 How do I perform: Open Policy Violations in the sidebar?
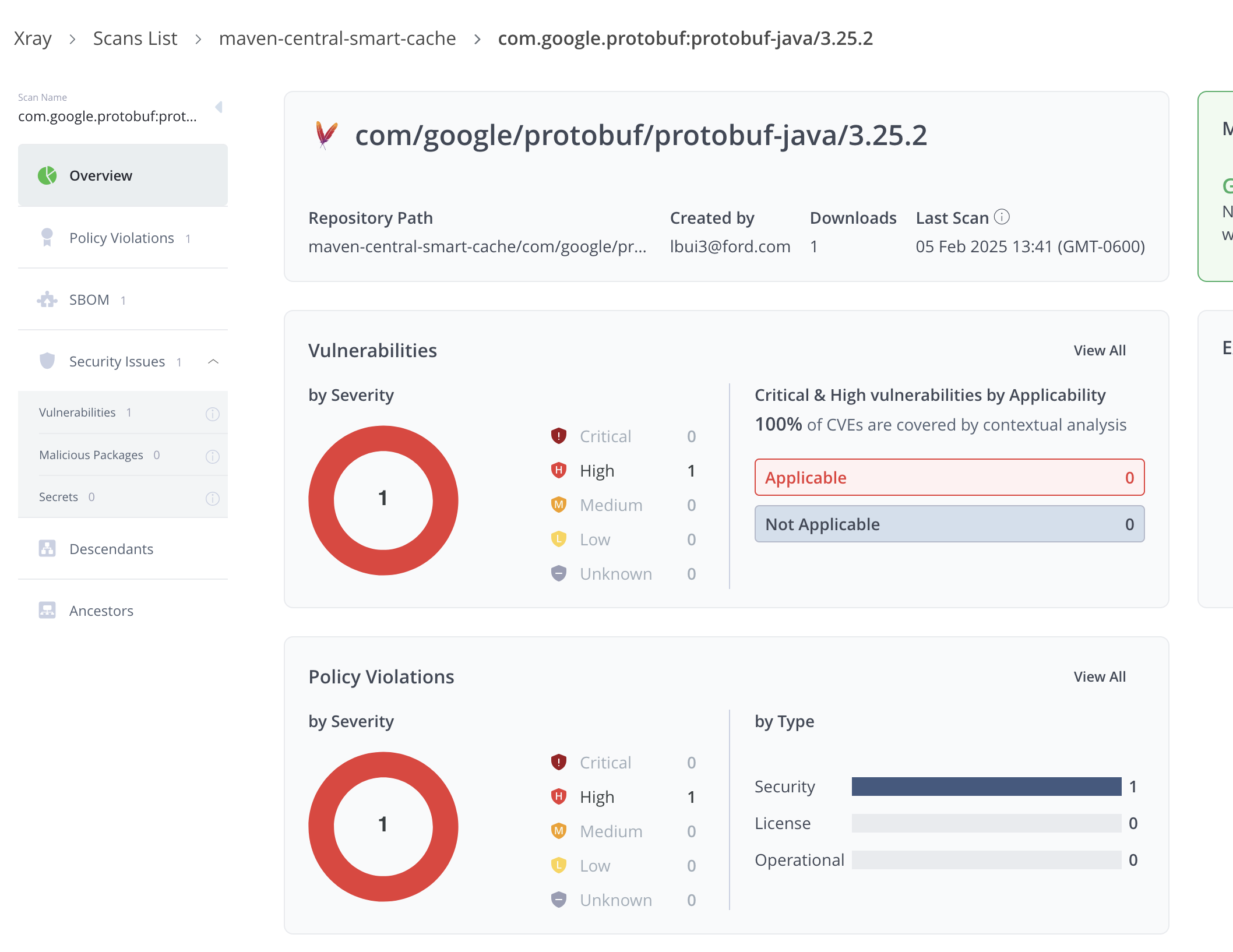tap(123, 238)
